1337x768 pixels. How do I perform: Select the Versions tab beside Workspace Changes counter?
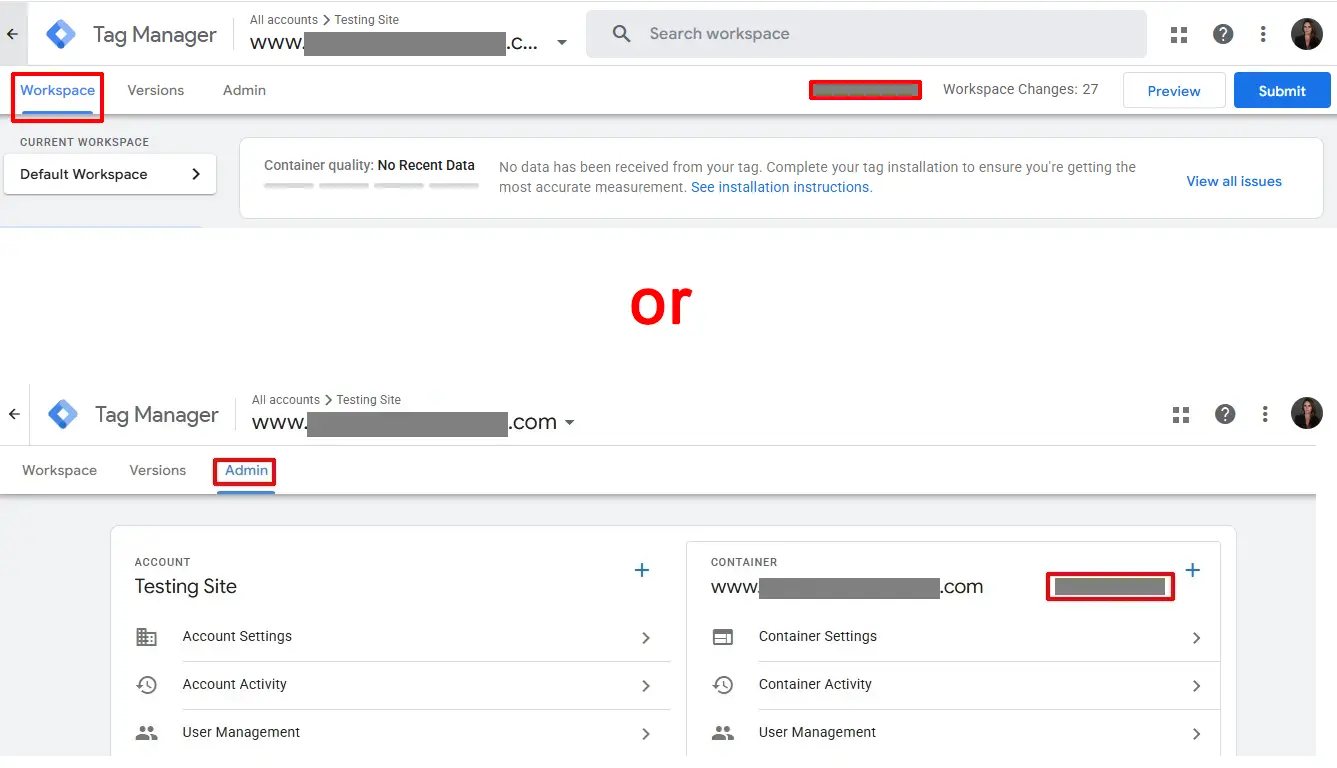(x=156, y=90)
